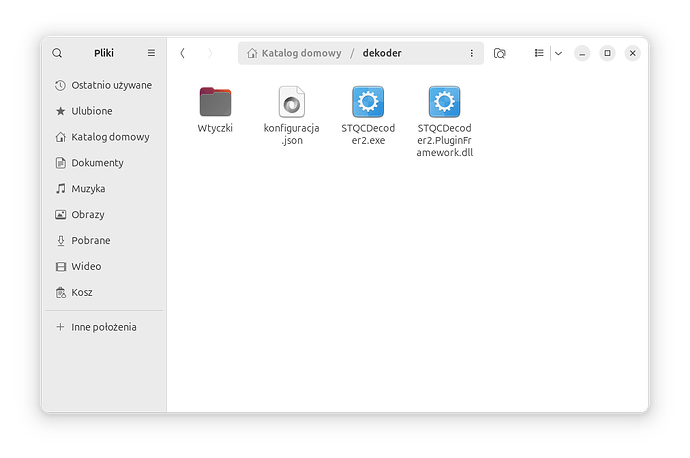690x458 pixels.
Task: Select STQCDecoder2.exe file icon
Action: tap(368, 103)
